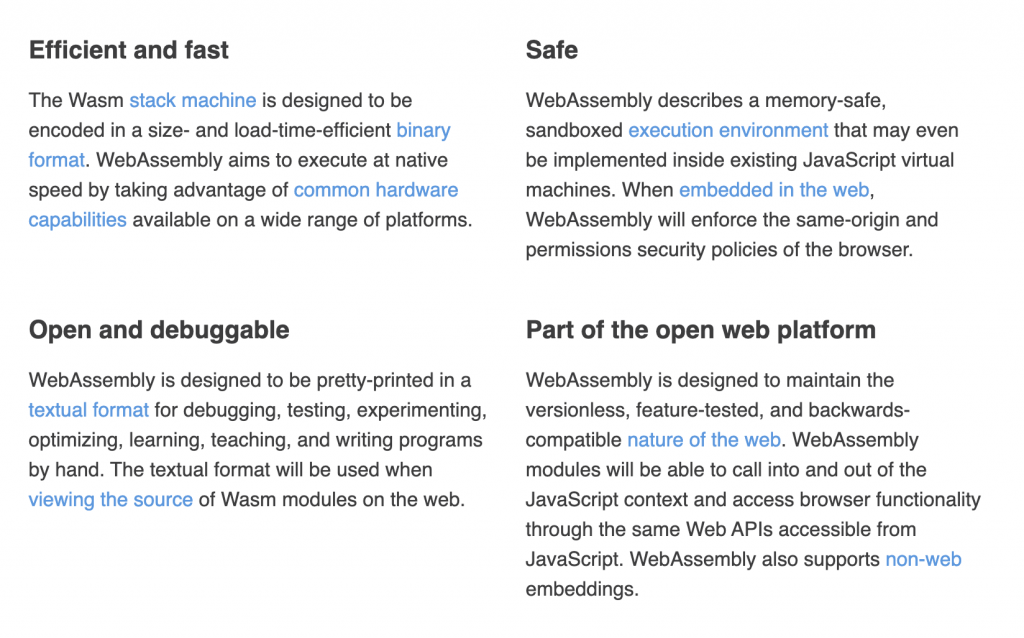Click the Efficient and fast heading
The width and height of the screenshot is (1024, 638).
point(128,50)
